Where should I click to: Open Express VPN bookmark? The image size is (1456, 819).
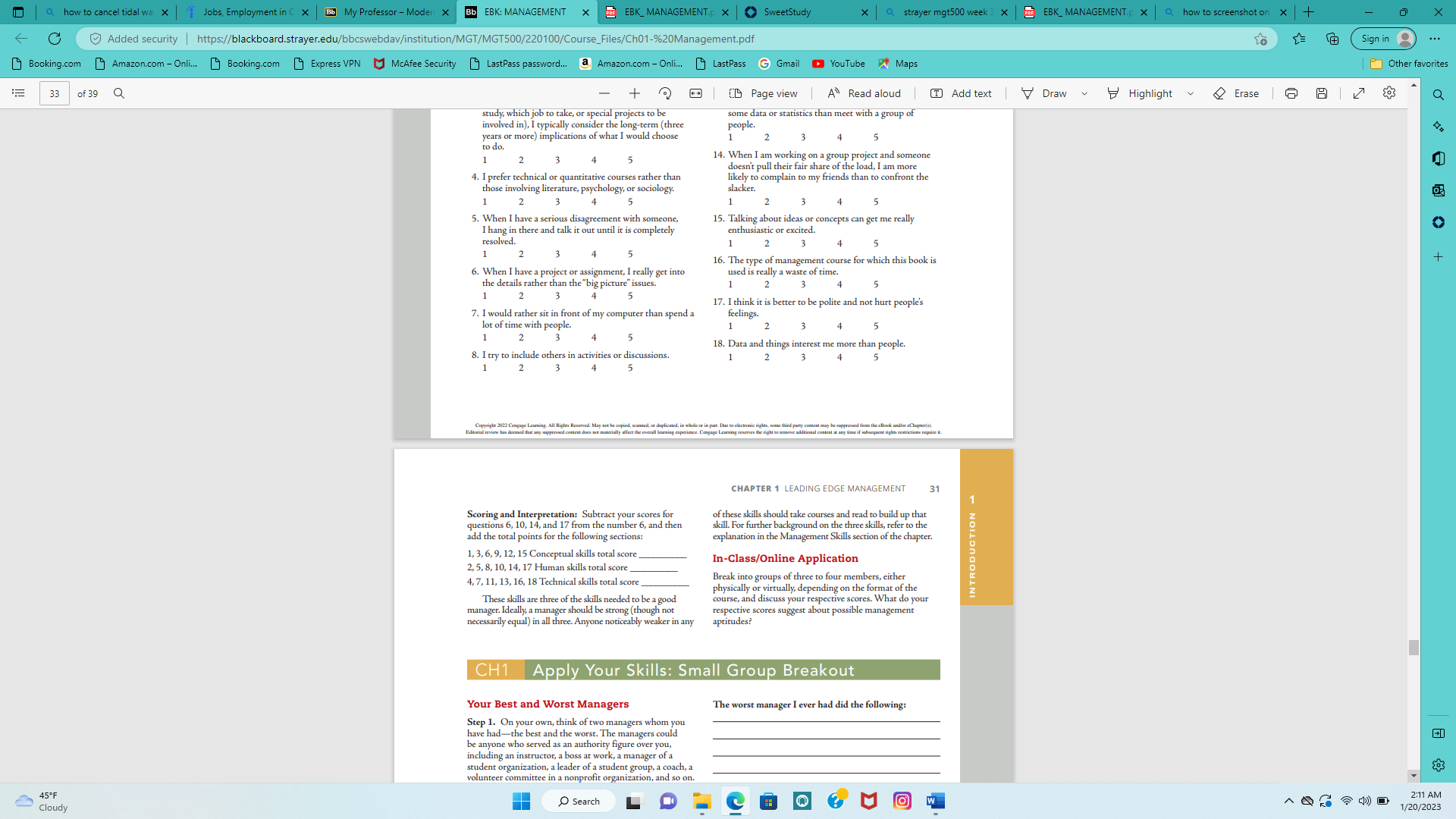(x=327, y=64)
